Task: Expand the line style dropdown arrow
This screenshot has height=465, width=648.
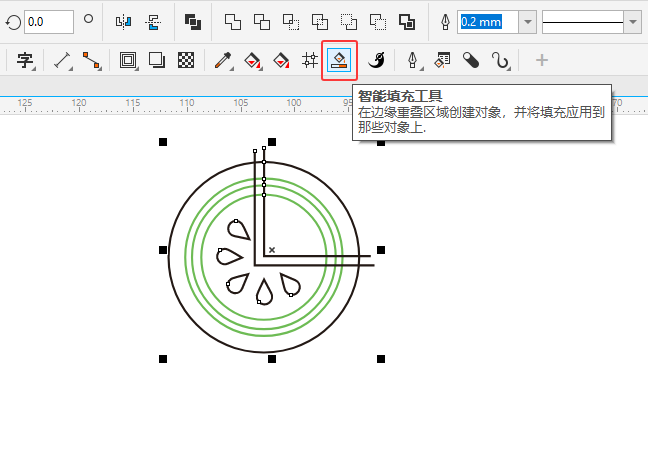Action: click(x=633, y=22)
